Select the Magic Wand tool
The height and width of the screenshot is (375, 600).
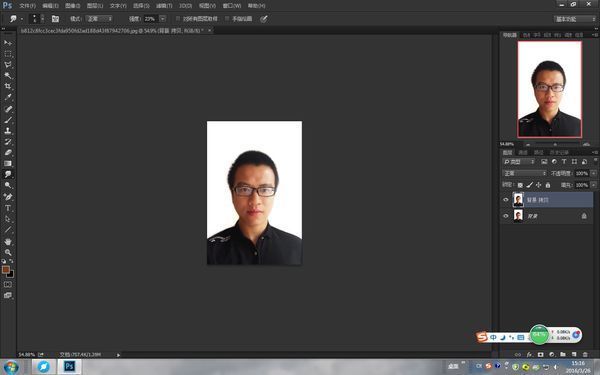coord(8,75)
